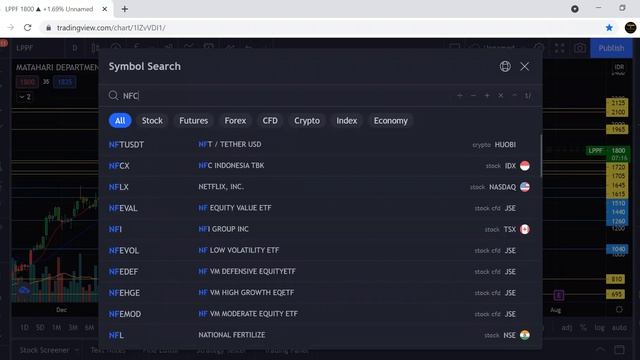Select the 3M range button
640x360 pixels.
73,327
